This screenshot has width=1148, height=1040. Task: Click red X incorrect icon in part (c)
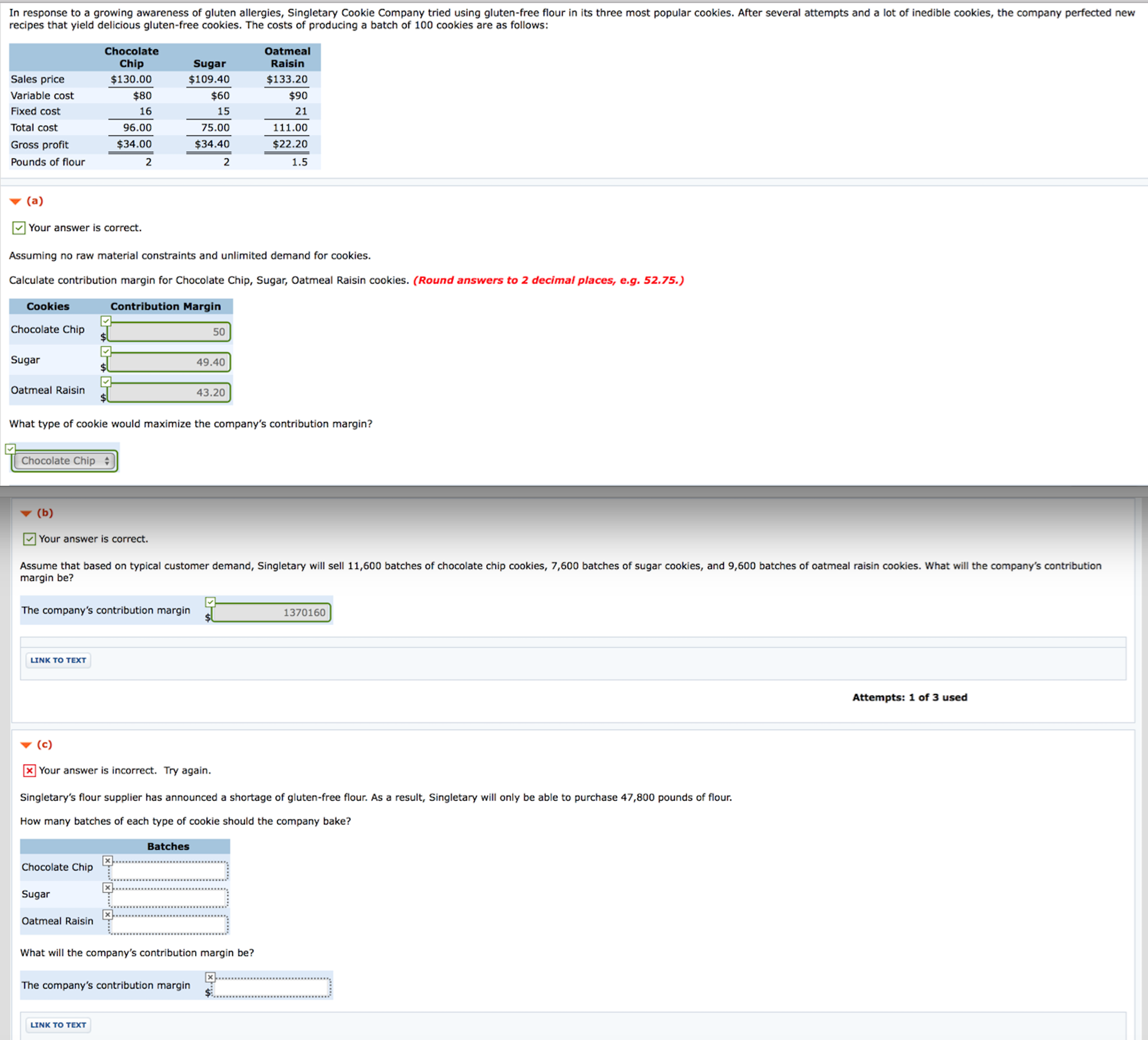[x=29, y=771]
